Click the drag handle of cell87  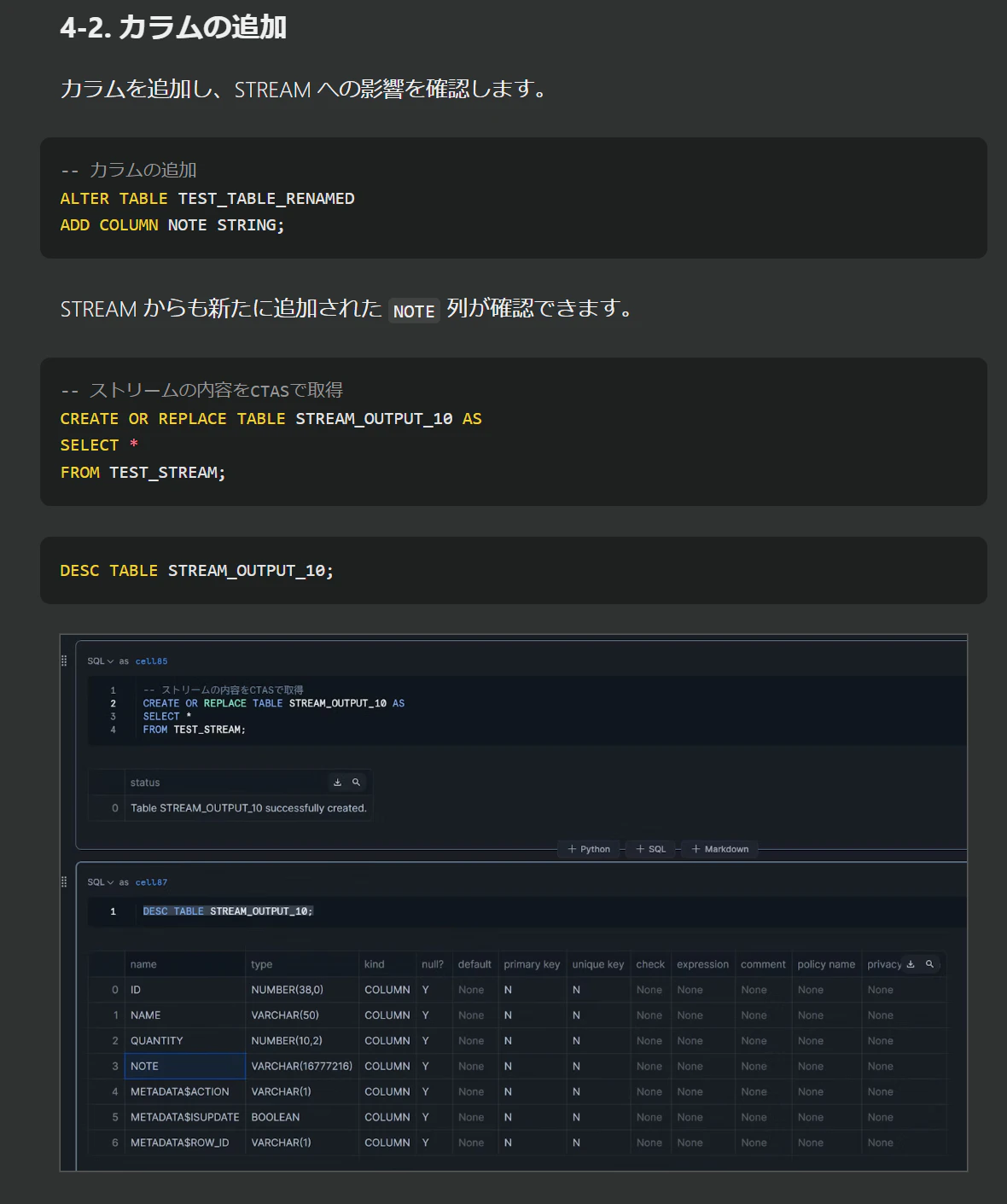64,881
